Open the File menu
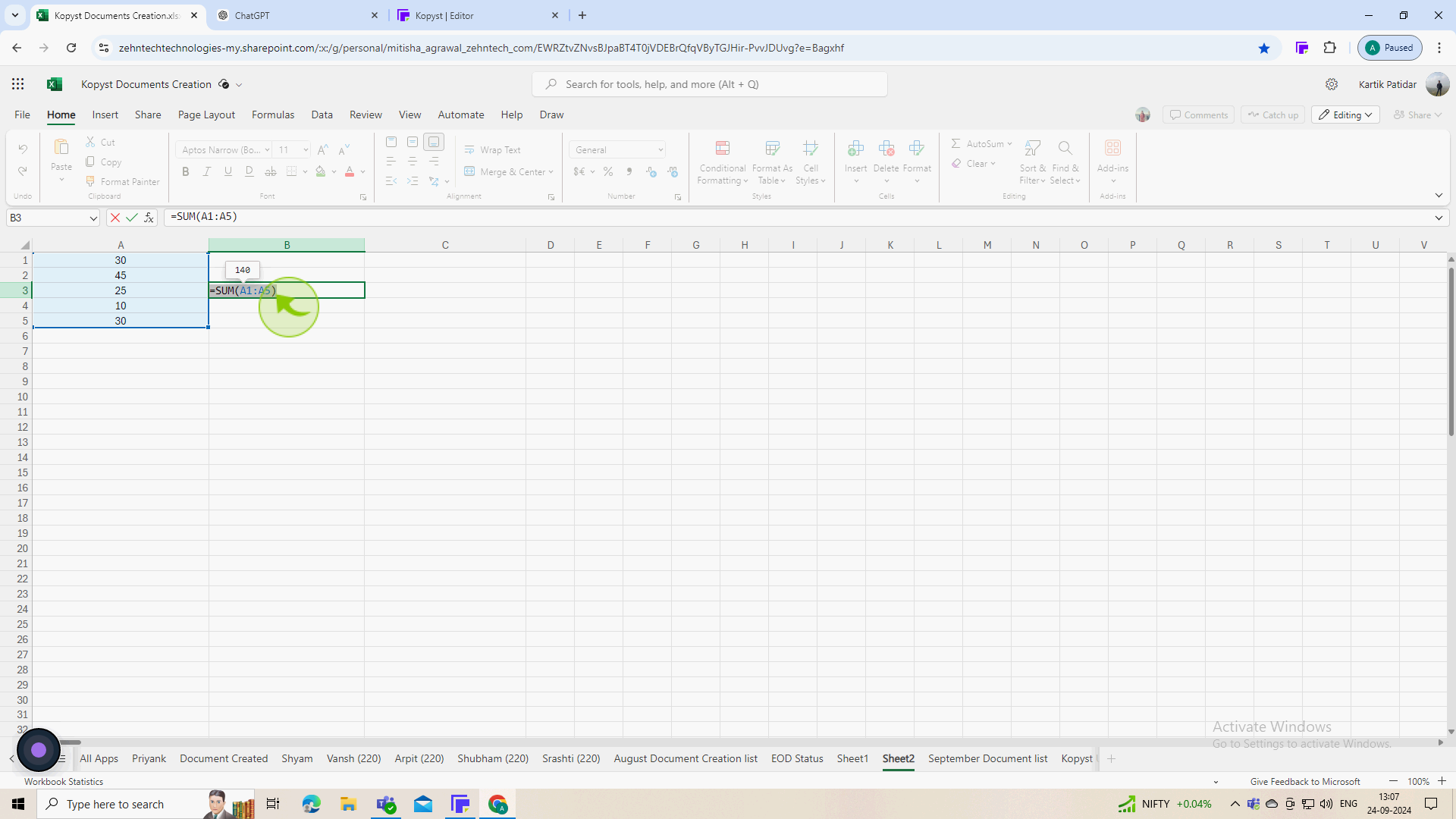This screenshot has height=819, width=1456. [22, 115]
